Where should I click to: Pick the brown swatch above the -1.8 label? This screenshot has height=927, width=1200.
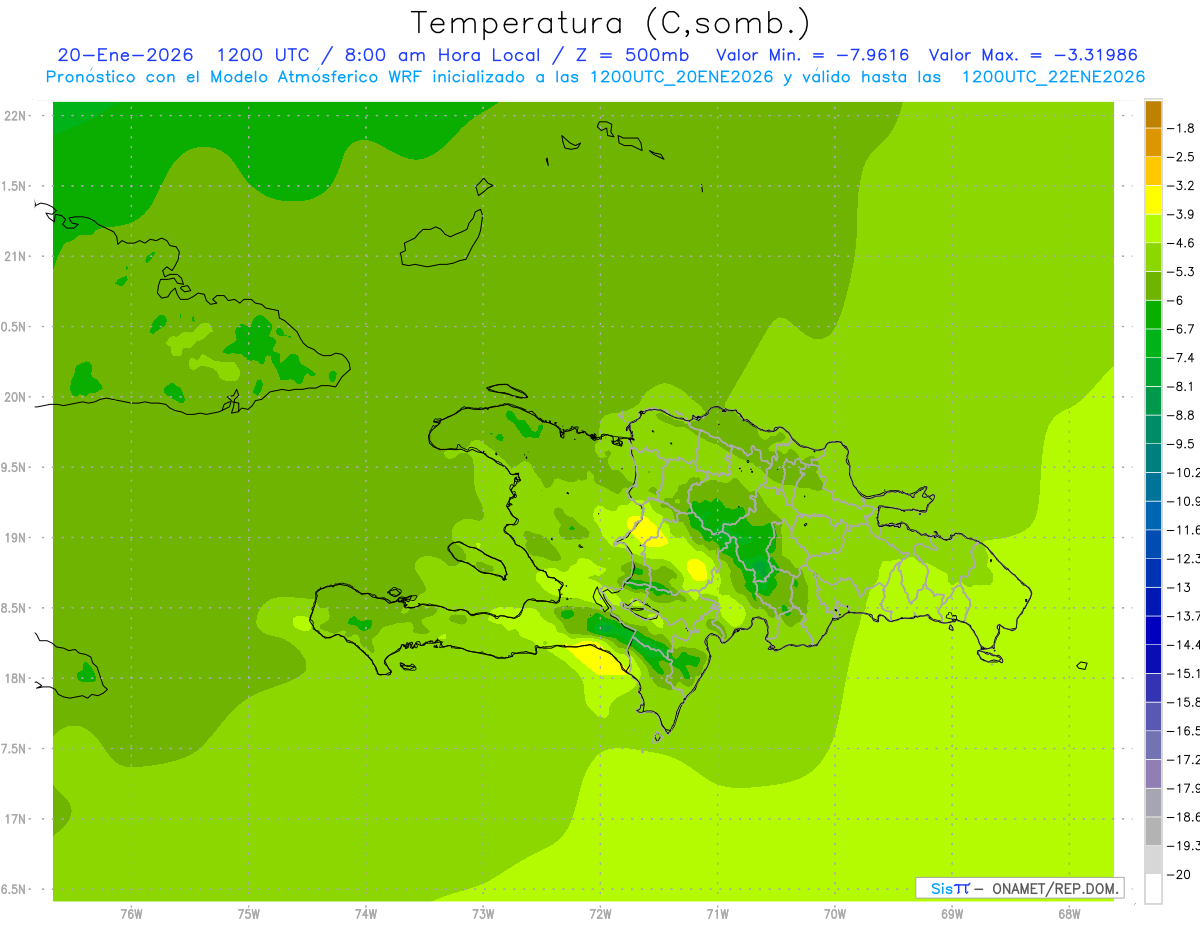pyautogui.click(x=1153, y=114)
